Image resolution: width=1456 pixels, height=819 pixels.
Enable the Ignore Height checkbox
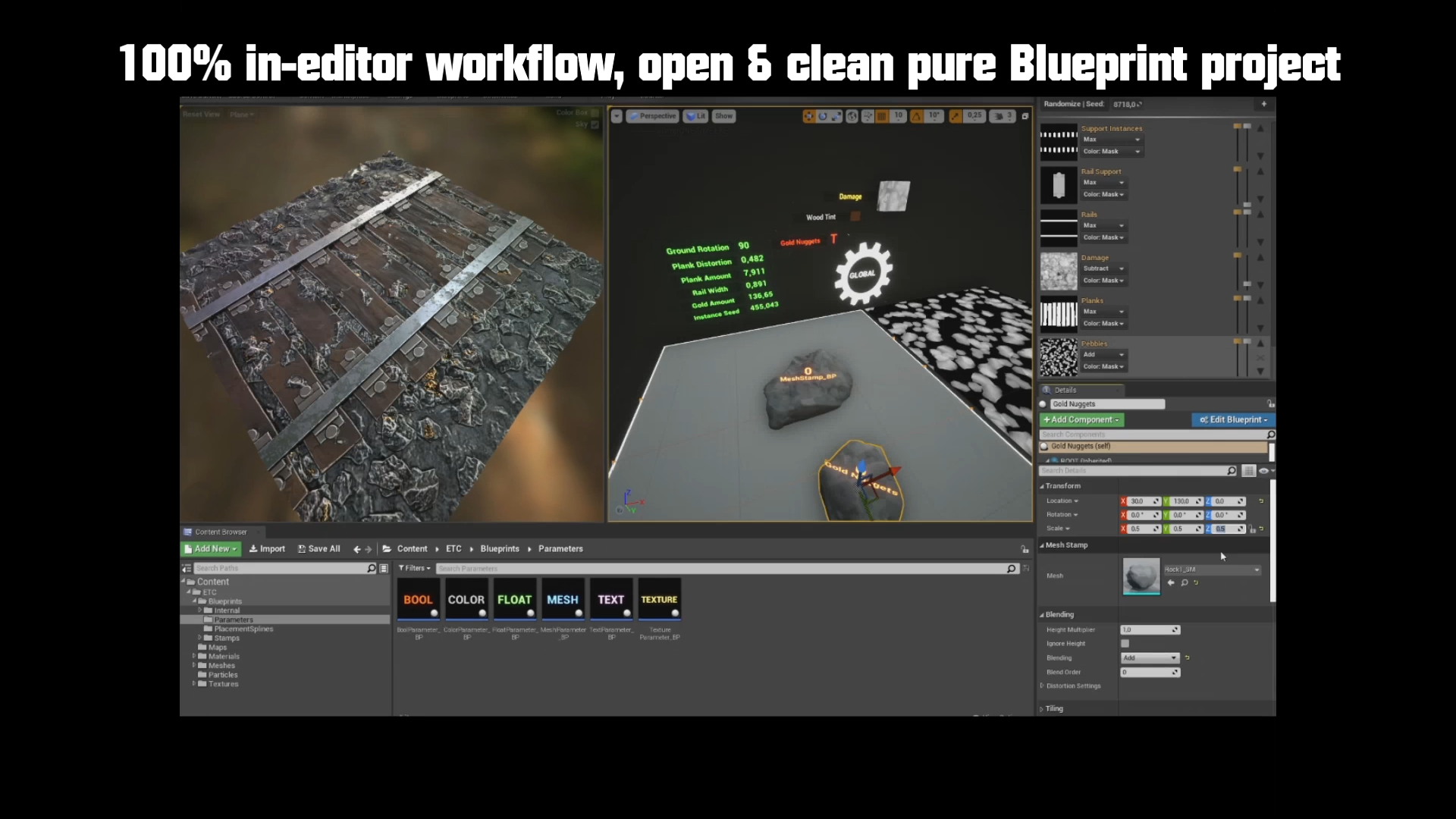click(1125, 643)
